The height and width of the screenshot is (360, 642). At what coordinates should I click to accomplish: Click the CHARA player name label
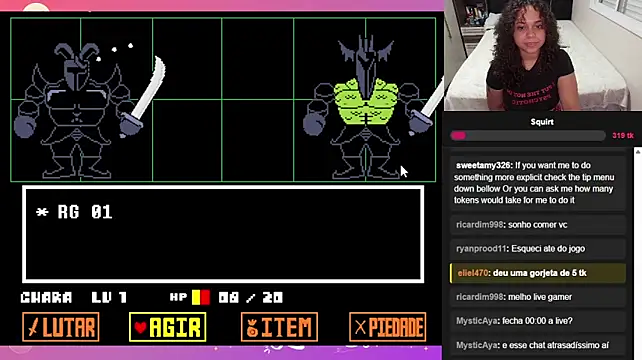47,297
